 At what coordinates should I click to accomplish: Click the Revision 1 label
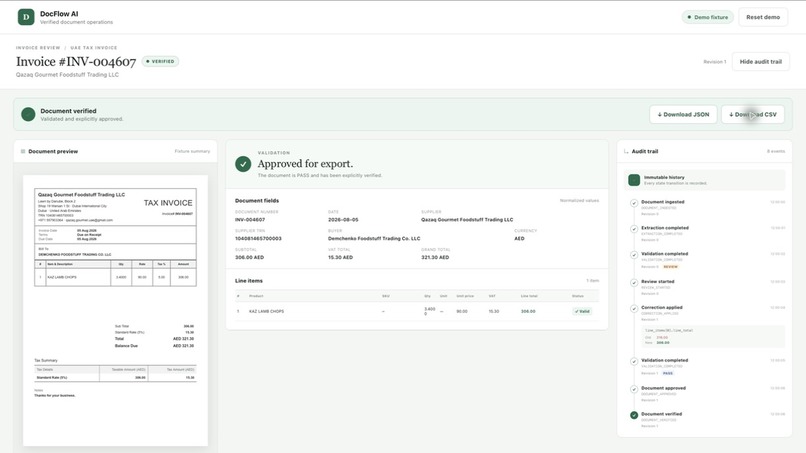(715, 62)
